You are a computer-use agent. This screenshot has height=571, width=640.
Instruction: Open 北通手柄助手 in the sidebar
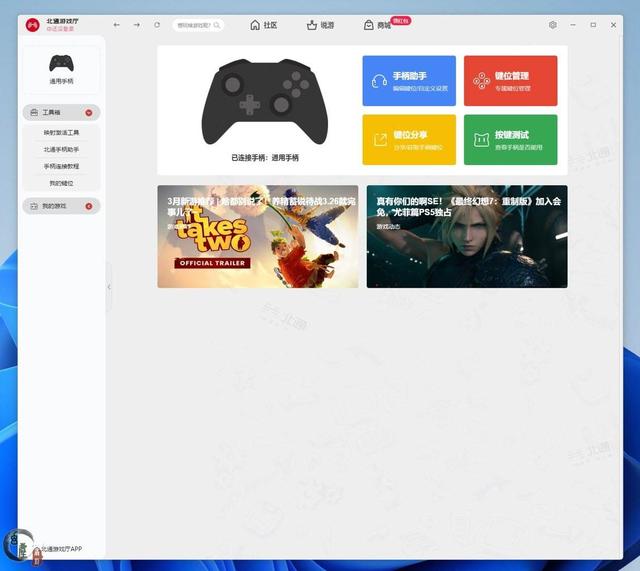click(61, 149)
